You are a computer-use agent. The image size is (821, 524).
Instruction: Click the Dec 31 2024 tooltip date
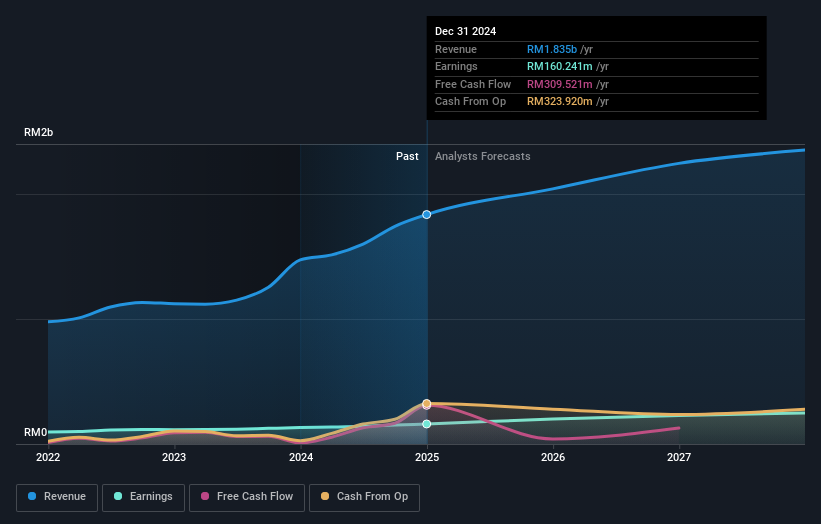pyautogui.click(x=465, y=31)
